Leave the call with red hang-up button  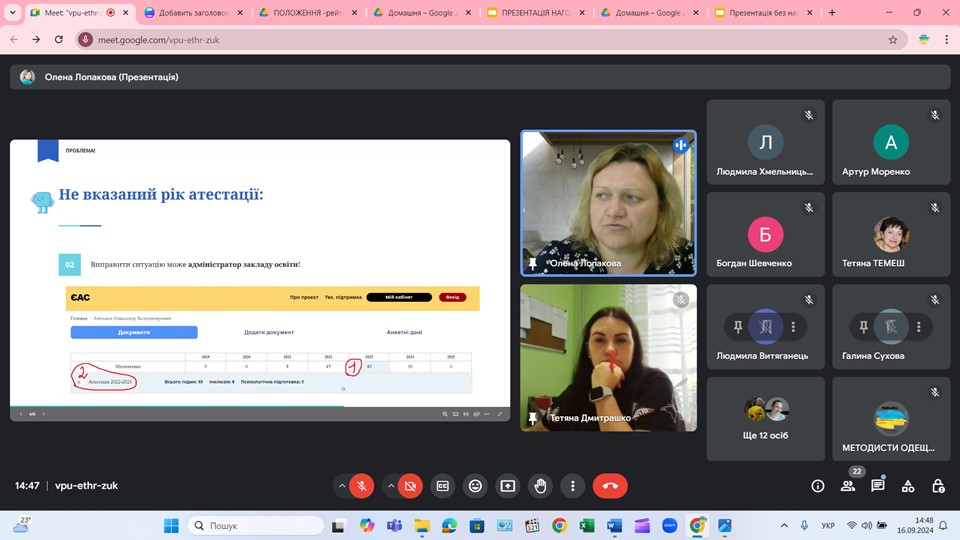610,486
